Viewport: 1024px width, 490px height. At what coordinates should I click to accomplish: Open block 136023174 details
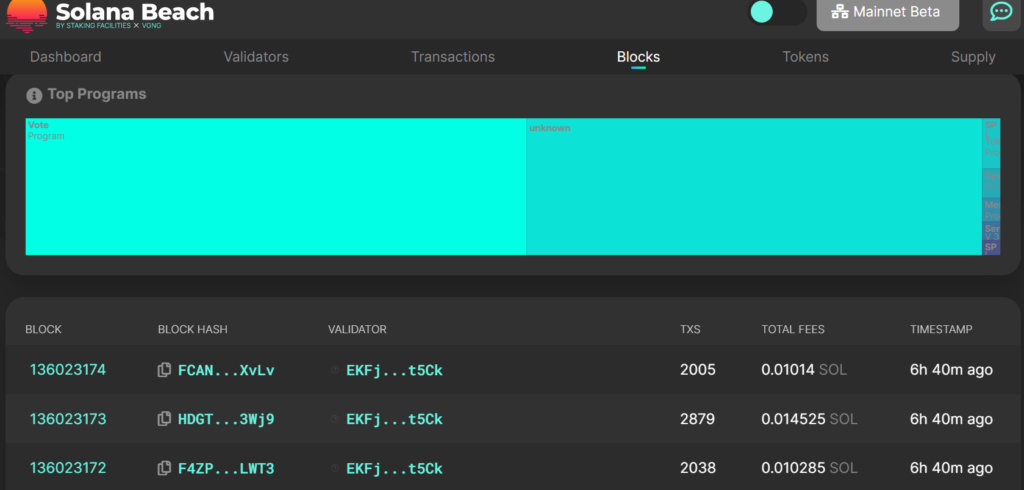68,370
